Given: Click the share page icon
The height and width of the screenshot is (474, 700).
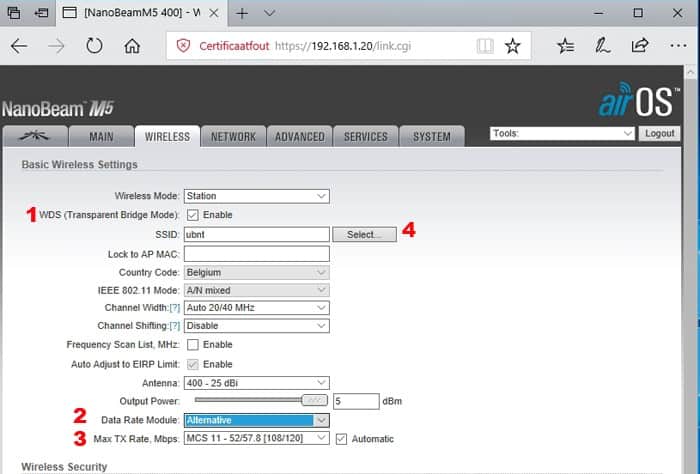Looking at the screenshot, I should coord(640,46).
